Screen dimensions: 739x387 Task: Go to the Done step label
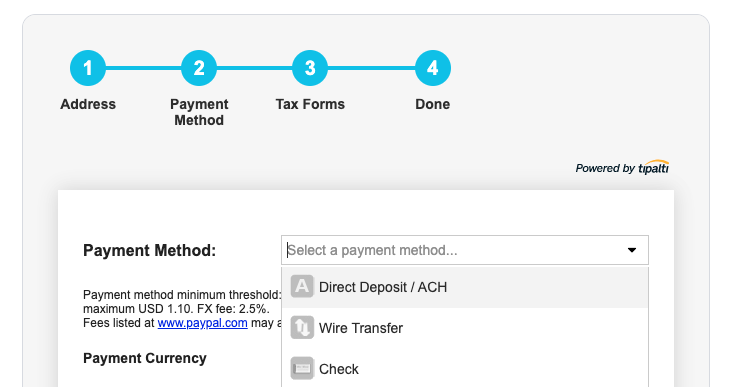pos(433,104)
